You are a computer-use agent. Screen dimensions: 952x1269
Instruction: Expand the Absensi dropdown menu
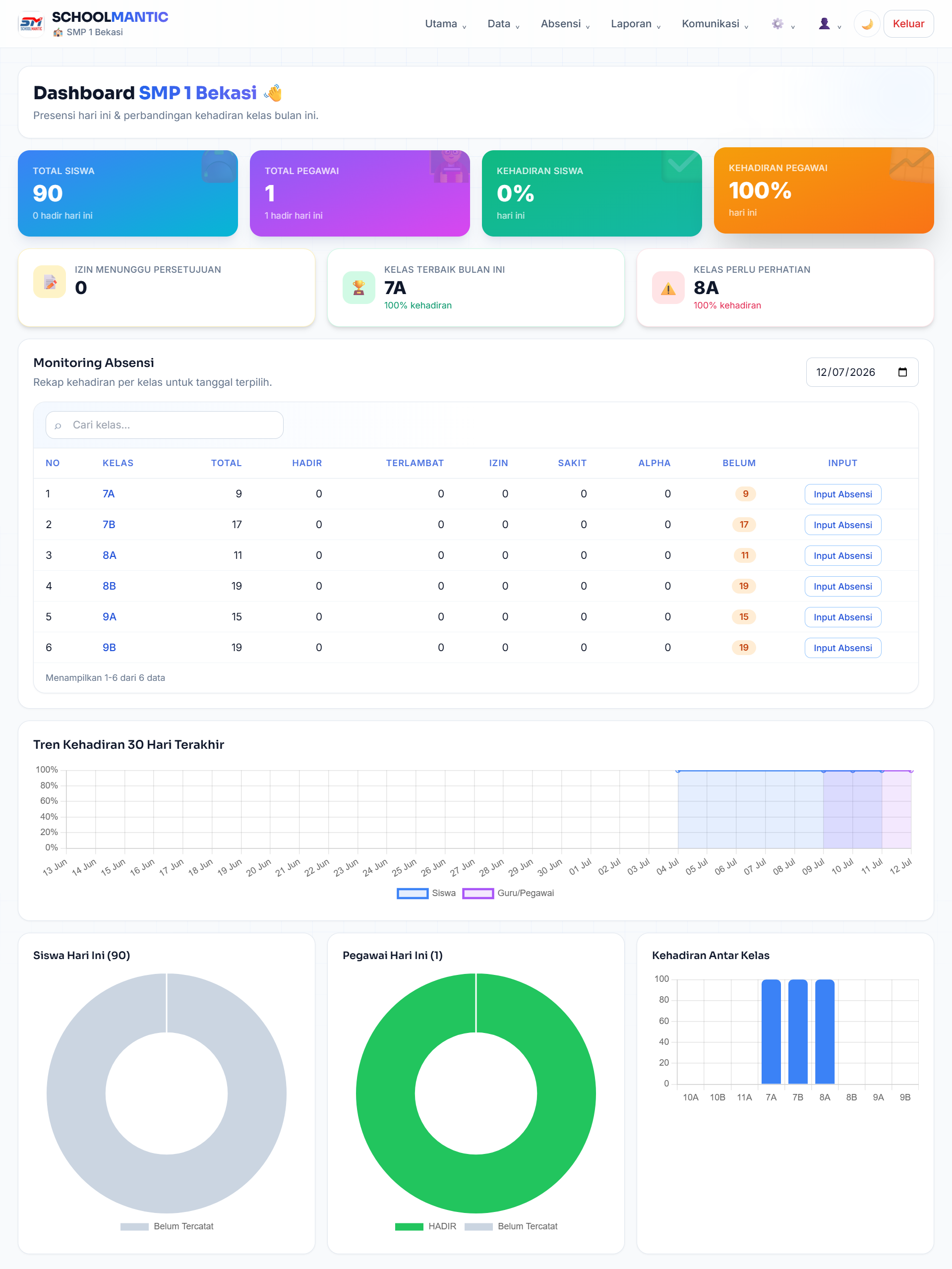click(x=565, y=24)
